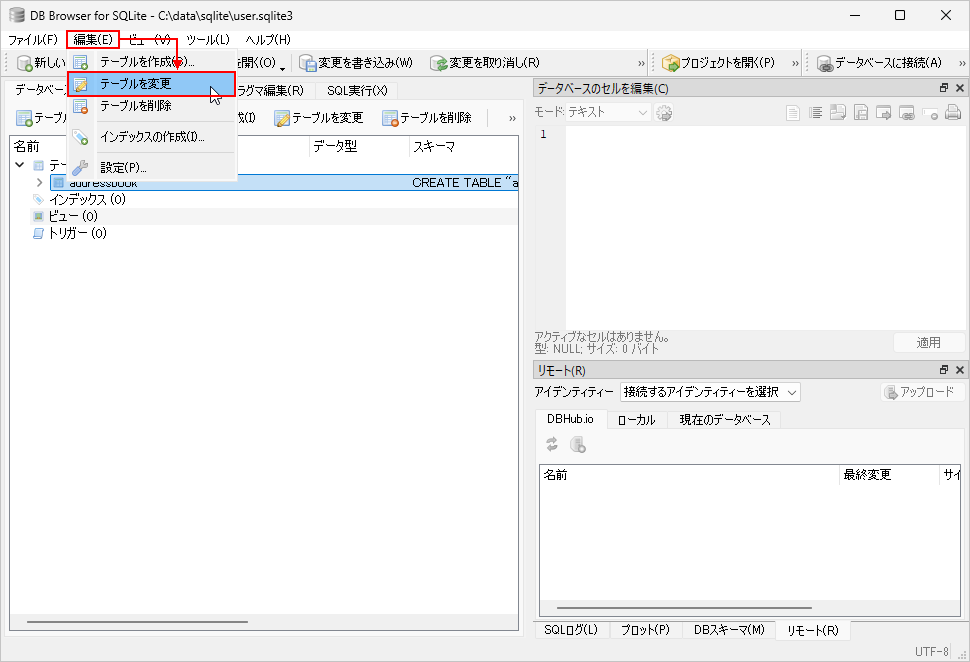Click the 変更を書き込み save changes icon

tap(308, 63)
